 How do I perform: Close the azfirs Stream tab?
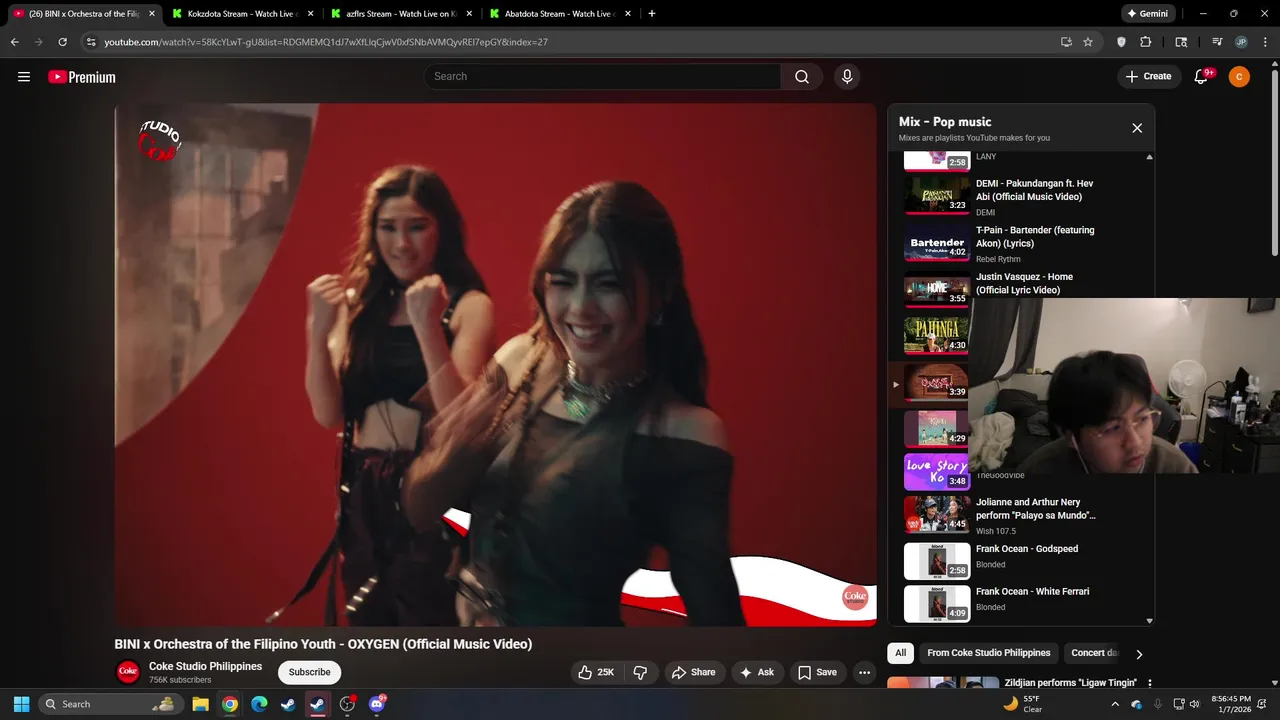(470, 14)
